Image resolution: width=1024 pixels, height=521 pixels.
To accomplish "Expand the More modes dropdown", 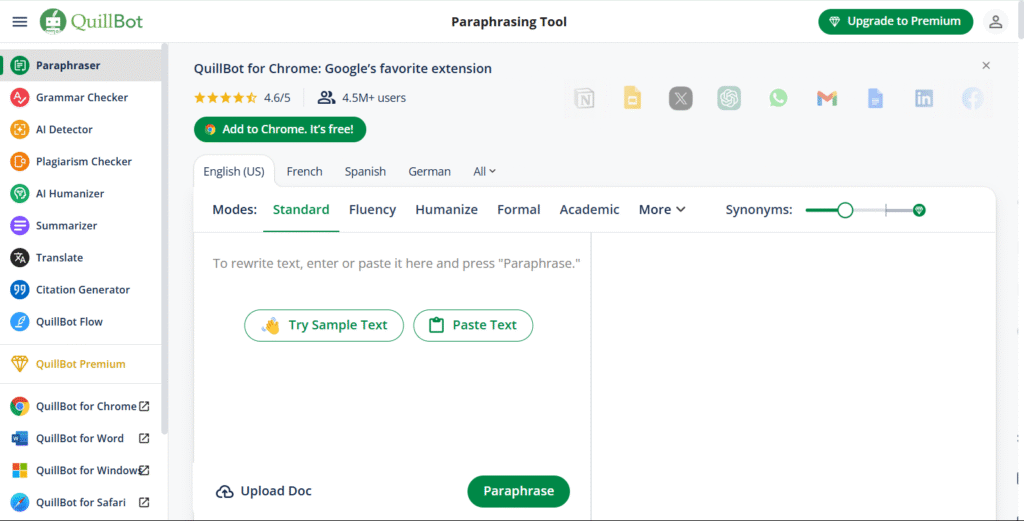I will 662,210.
